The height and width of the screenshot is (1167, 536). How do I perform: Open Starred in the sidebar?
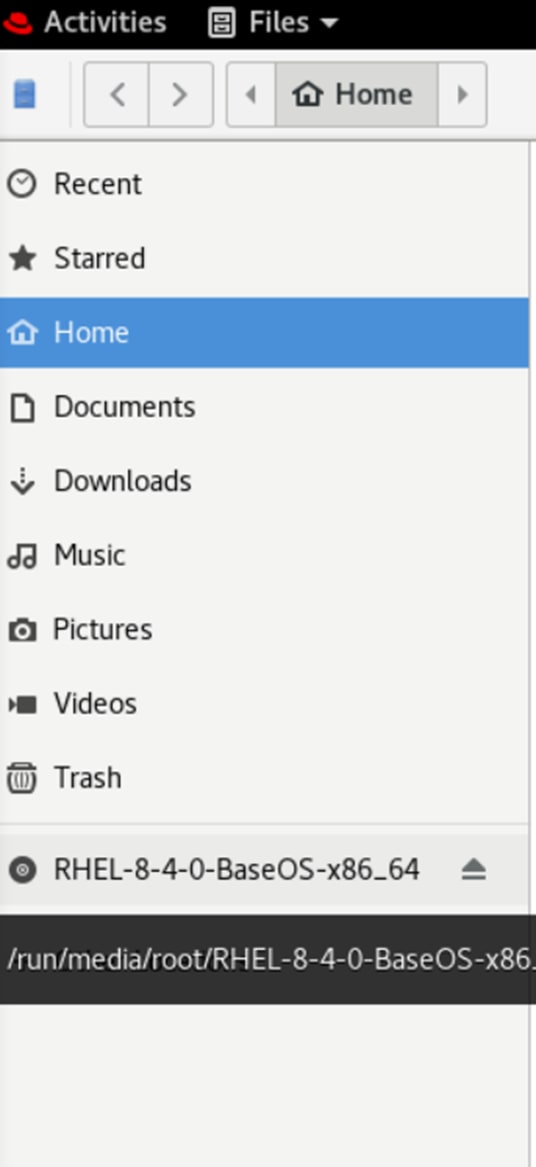tap(264, 258)
